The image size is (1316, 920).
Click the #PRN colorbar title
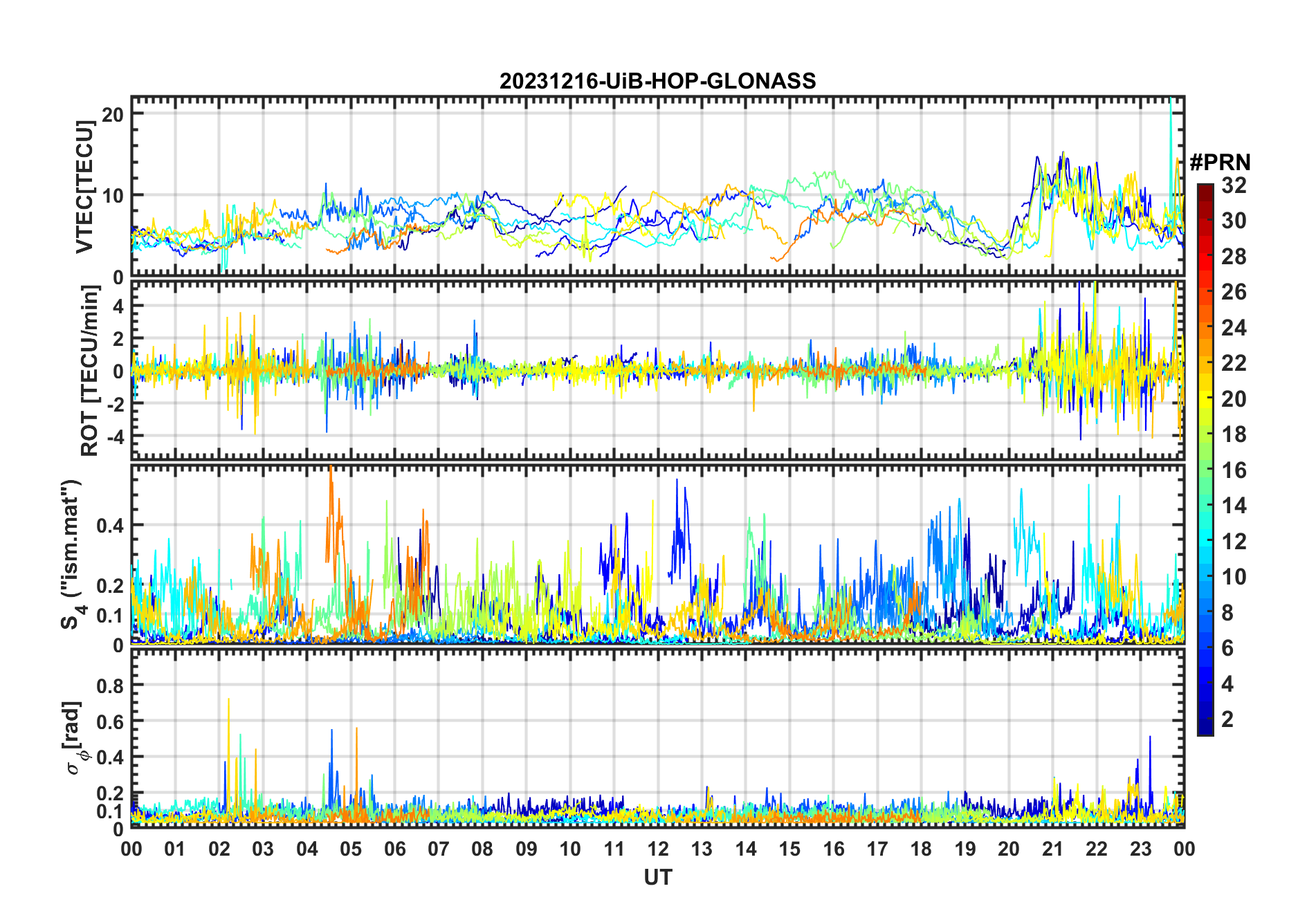pos(1220,163)
